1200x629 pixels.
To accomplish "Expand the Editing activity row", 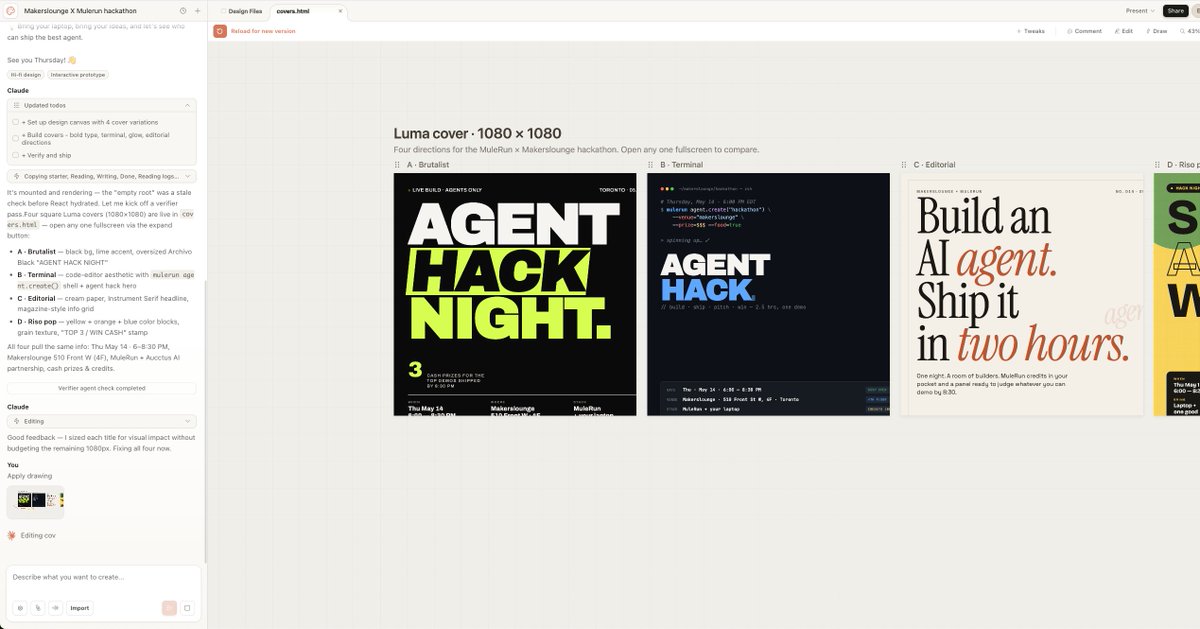I will (102, 421).
